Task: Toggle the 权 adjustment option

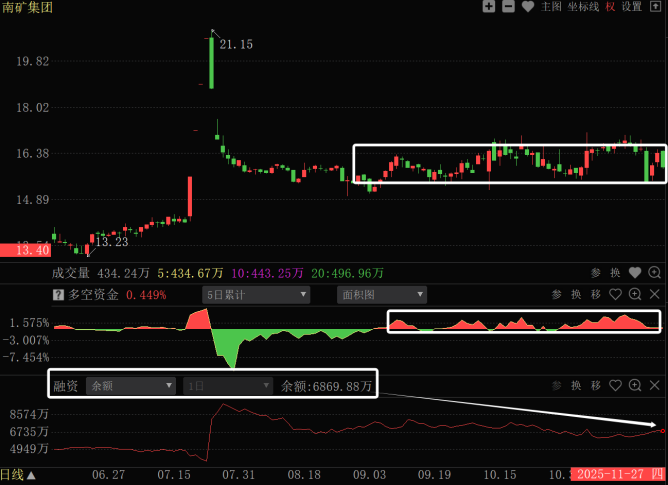Action: pos(610,7)
